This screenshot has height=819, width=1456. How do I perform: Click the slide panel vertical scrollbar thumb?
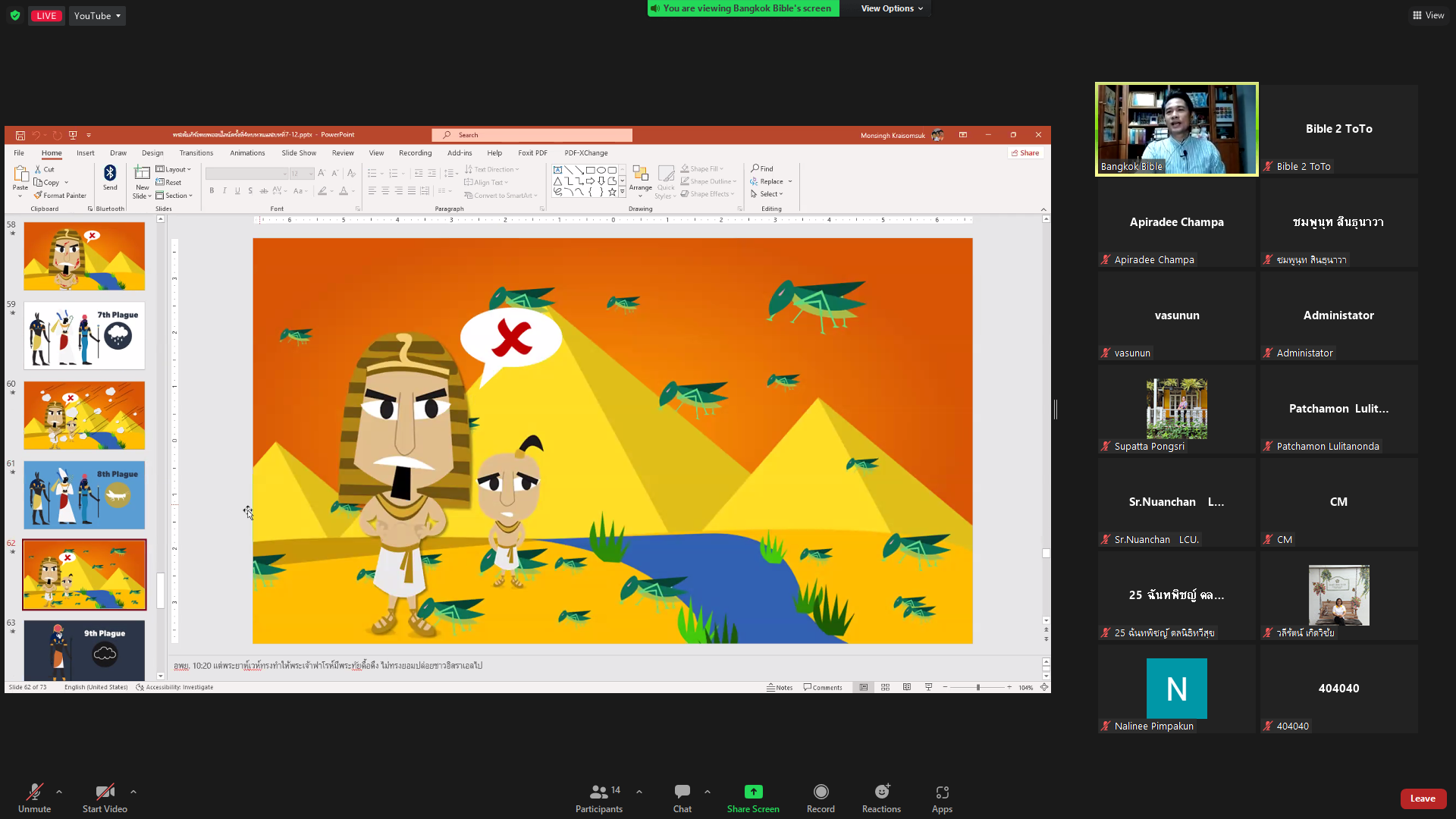click(161, 590)
